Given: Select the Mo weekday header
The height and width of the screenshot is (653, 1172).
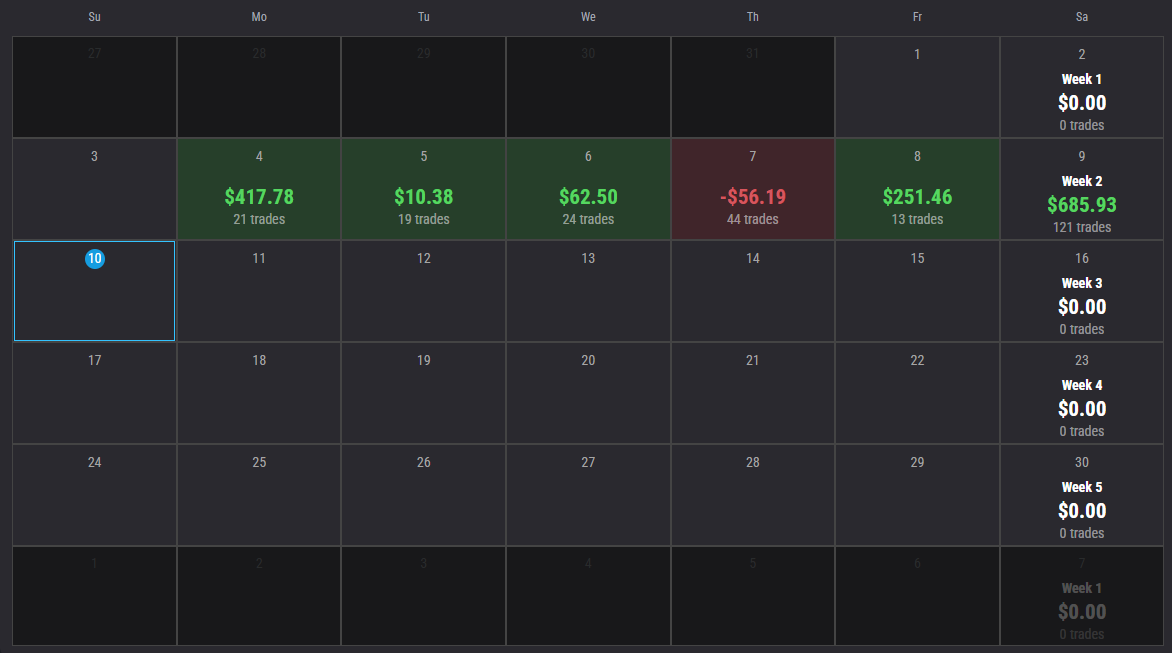Looking at the screenshot, I should tap(259, 17).
